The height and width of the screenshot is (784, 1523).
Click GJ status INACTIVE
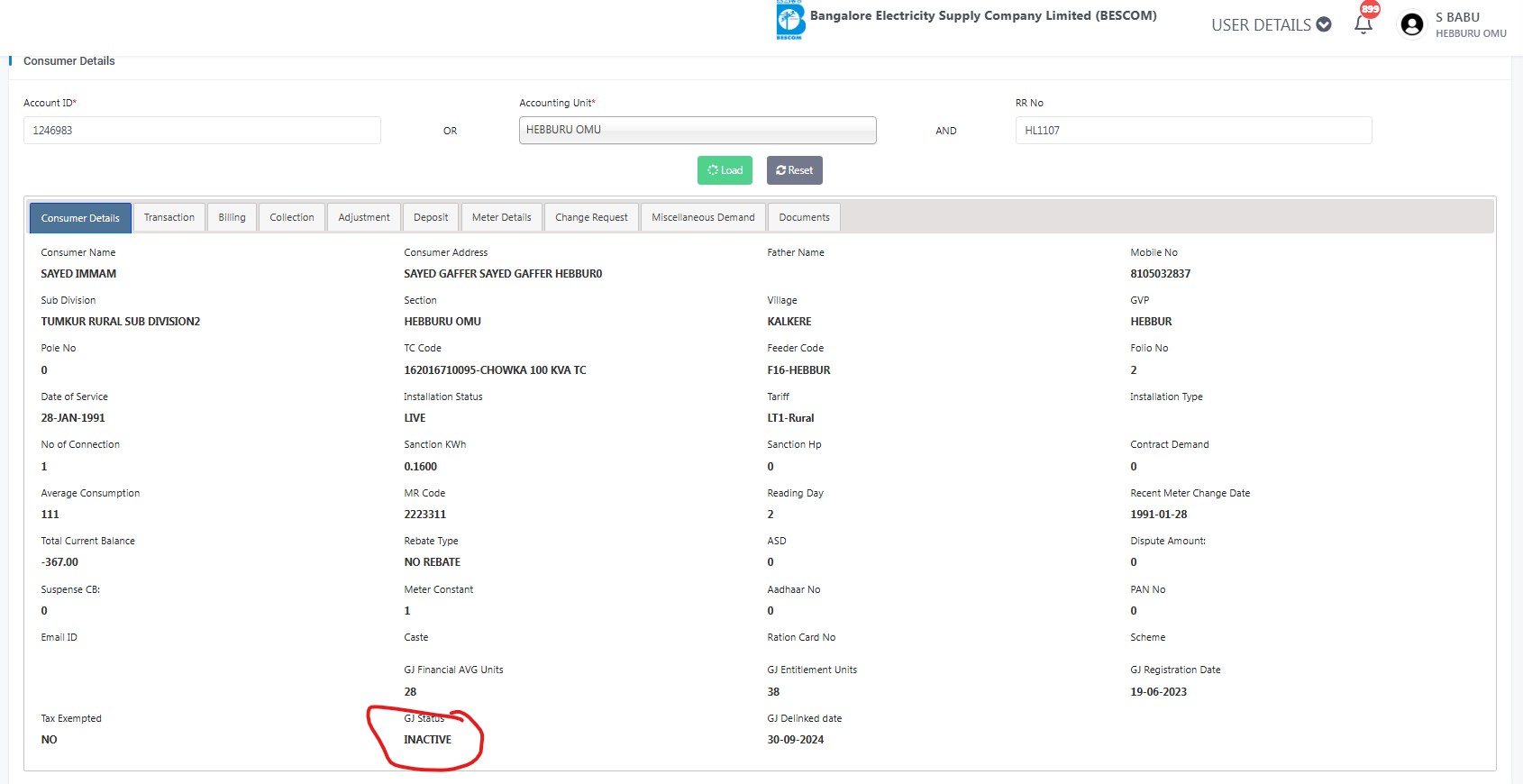tap(427, 740)
